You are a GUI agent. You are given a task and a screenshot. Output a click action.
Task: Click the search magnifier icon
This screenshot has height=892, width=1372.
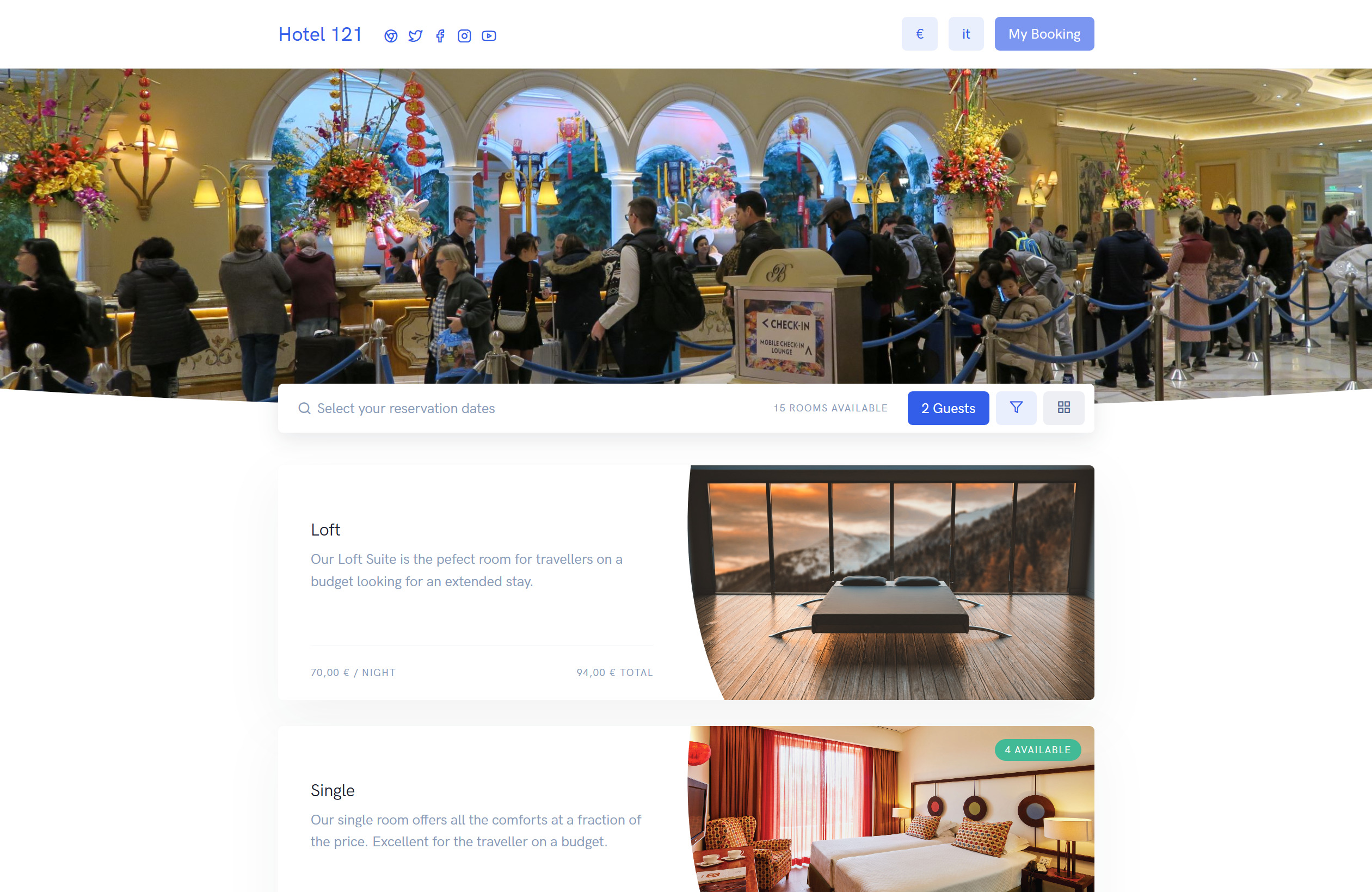tap(304, 407)
